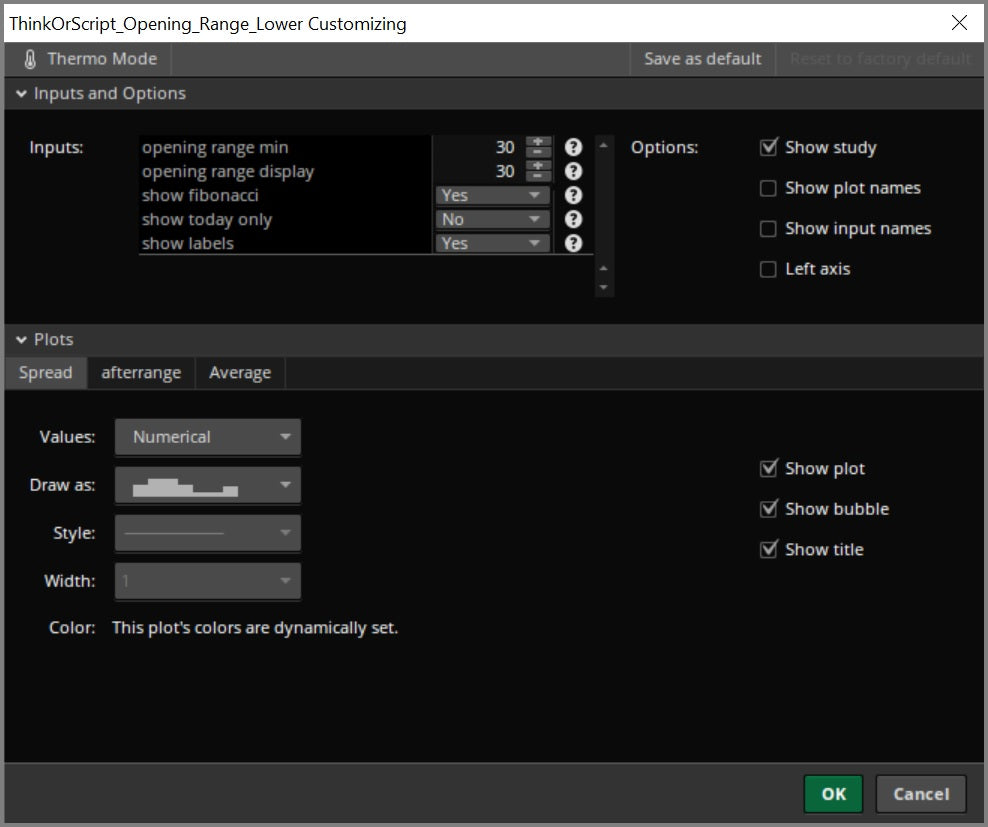Toggle Show bubble checkbox
The height and width of the screenshot is (827, 988).
(768, 509)
